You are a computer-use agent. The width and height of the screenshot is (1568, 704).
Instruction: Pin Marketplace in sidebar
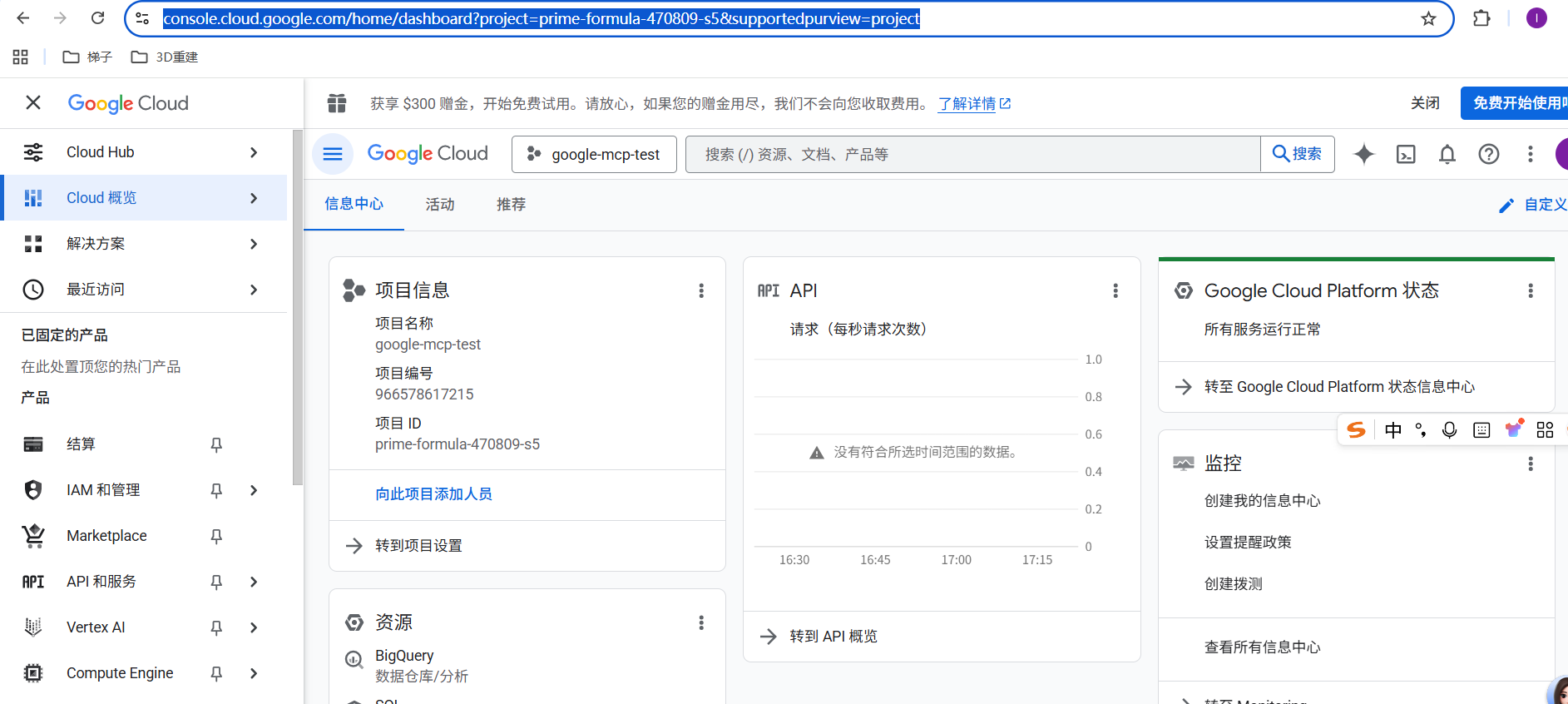point(216,536)
